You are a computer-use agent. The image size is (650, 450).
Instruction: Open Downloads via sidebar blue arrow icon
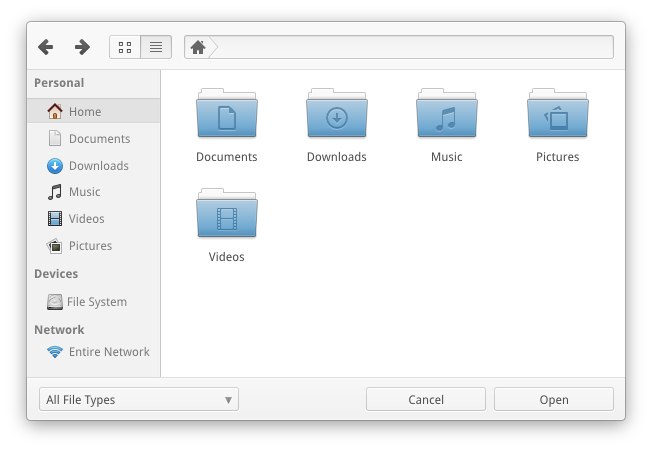(x=55, y=166)
